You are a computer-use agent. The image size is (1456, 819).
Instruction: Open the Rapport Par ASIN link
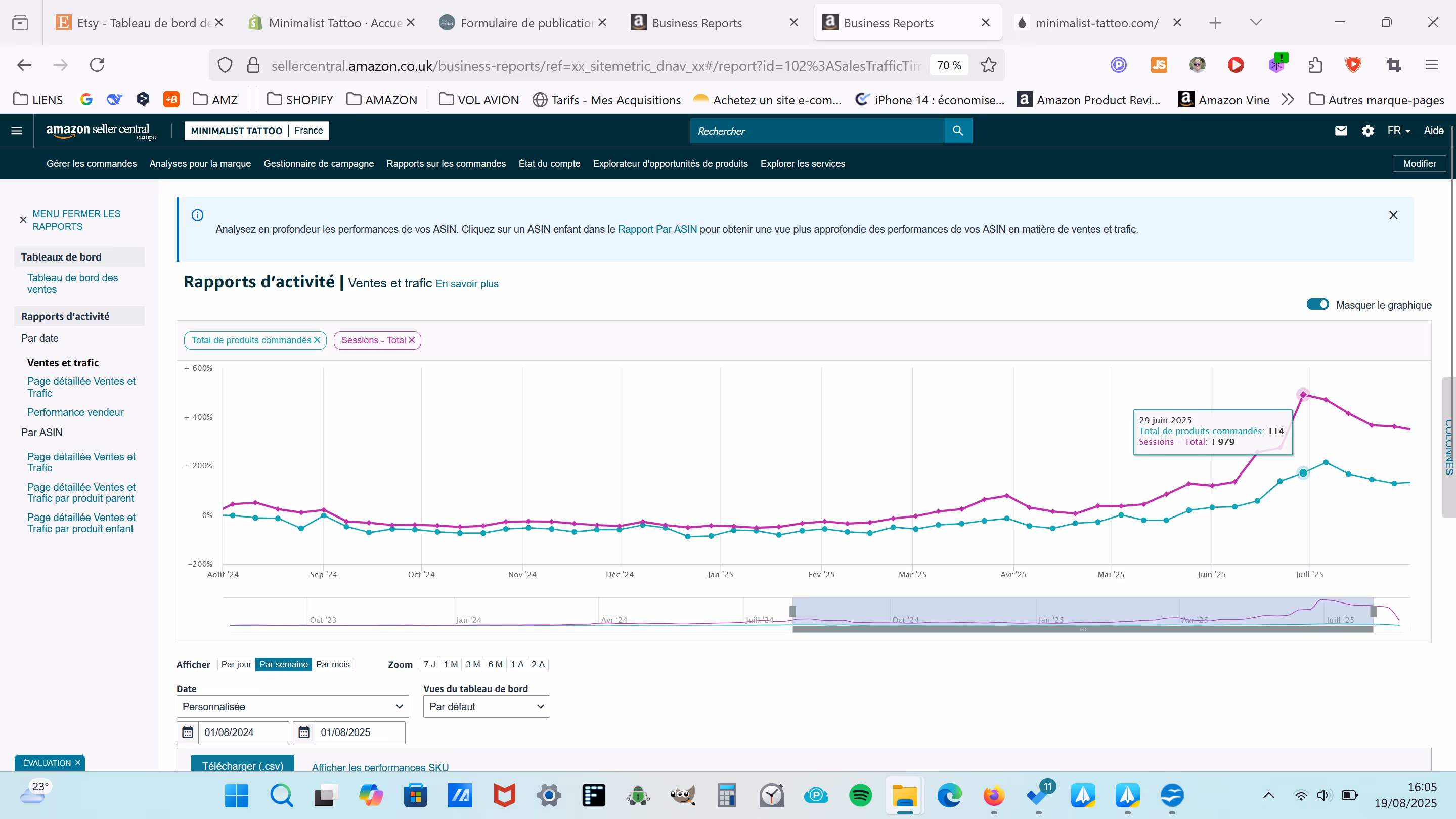tap(657, 229)
